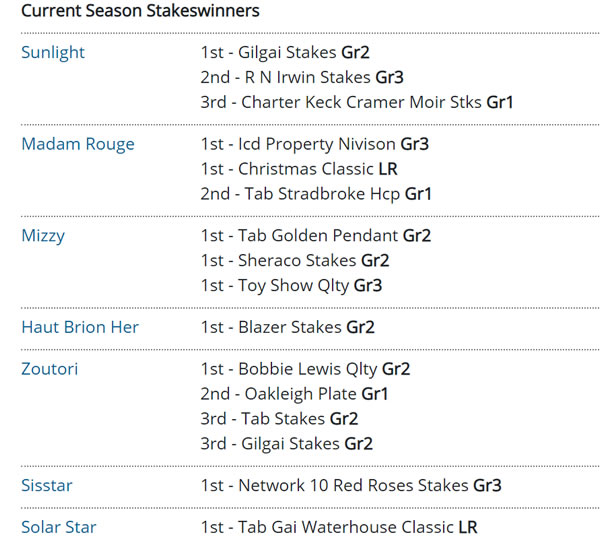Select the Oakleigh Plate Gr1 entry
Image resolution: width=600 pixels, height=558 pixels.
295,394
